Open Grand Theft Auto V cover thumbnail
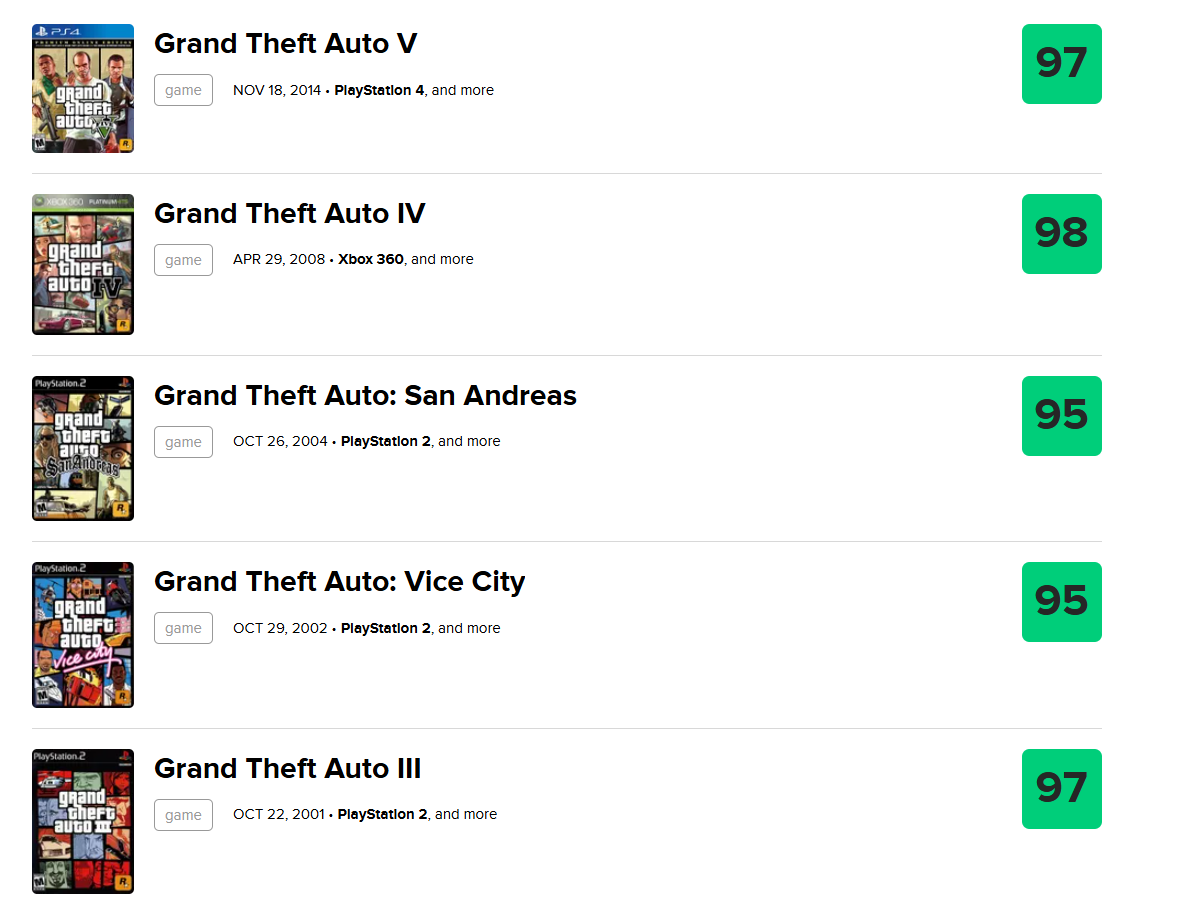The width and height of the screenshot is (1202, 897). point(83,88)
